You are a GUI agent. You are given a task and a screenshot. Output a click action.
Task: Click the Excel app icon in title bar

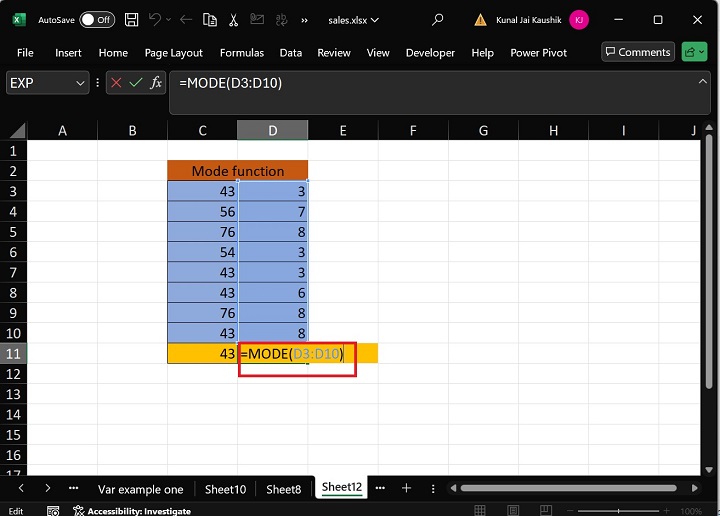18,20
